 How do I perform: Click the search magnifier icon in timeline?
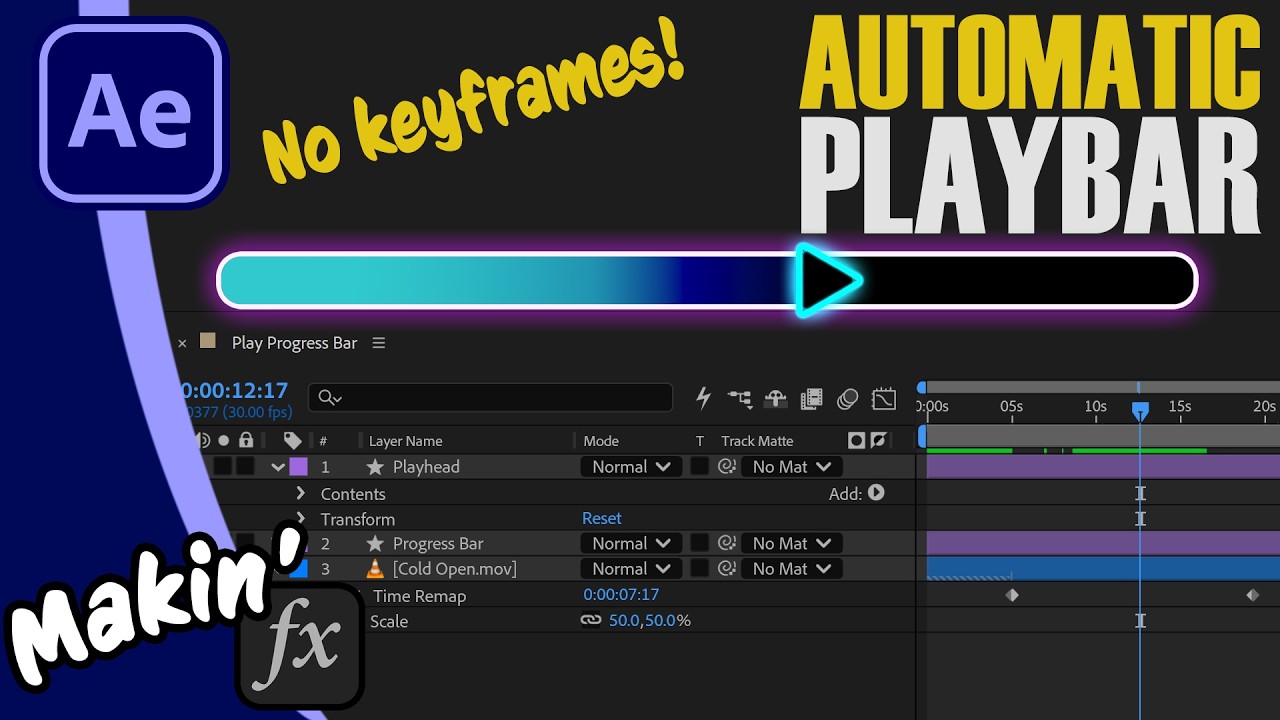pyautogui.click(x=329, y=398)
